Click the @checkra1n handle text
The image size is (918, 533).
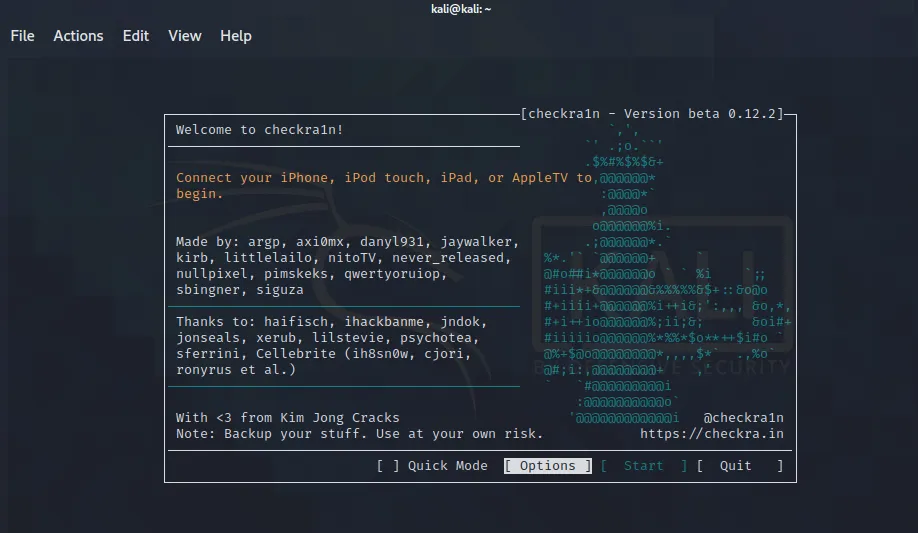click(743, 418)
